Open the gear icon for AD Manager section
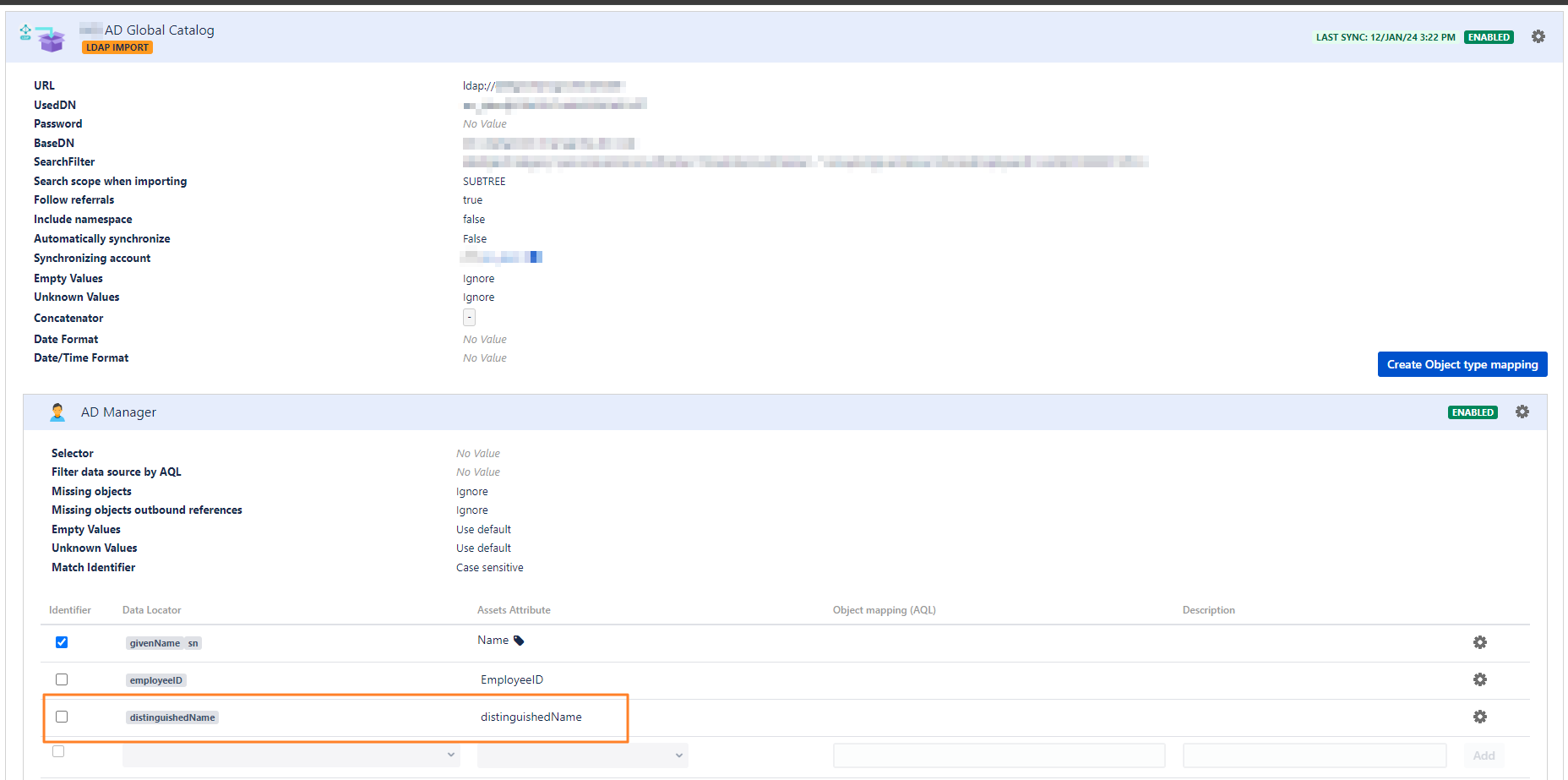Viewport: 1568px width, 780px height. click(x=1522, y=412)
